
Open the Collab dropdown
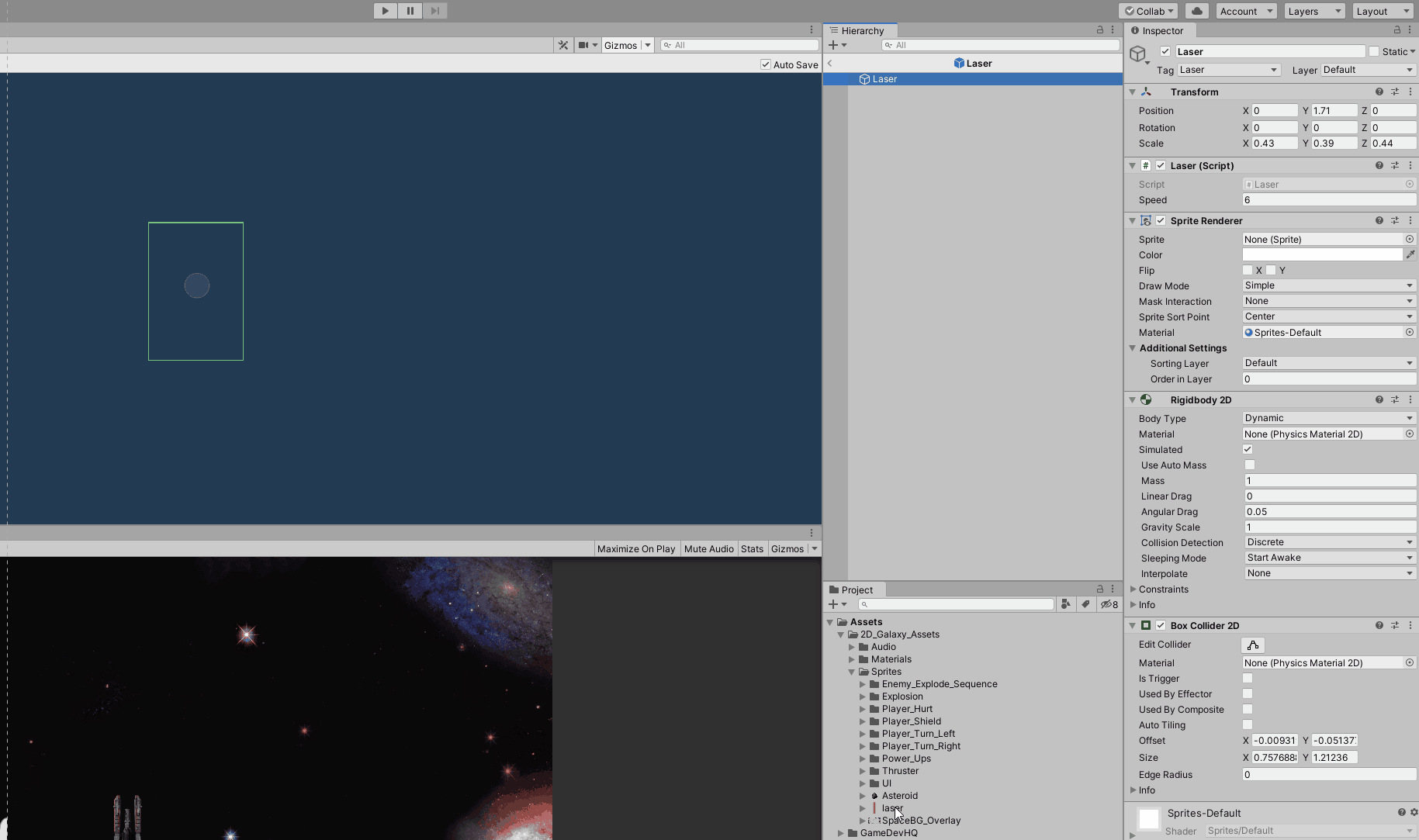[1148, 11]
